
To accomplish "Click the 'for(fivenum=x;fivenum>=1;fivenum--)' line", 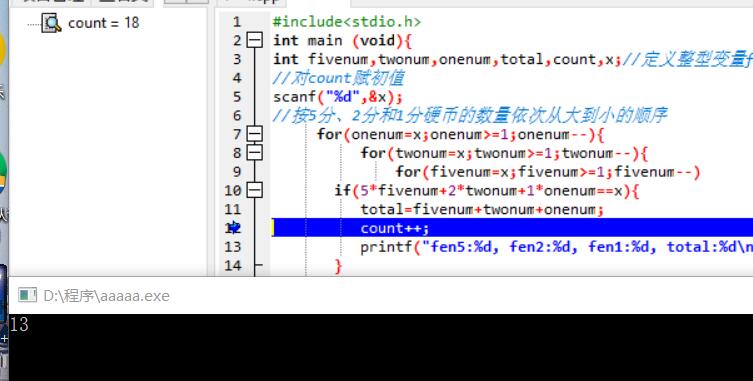I will [x=548, y=172].
